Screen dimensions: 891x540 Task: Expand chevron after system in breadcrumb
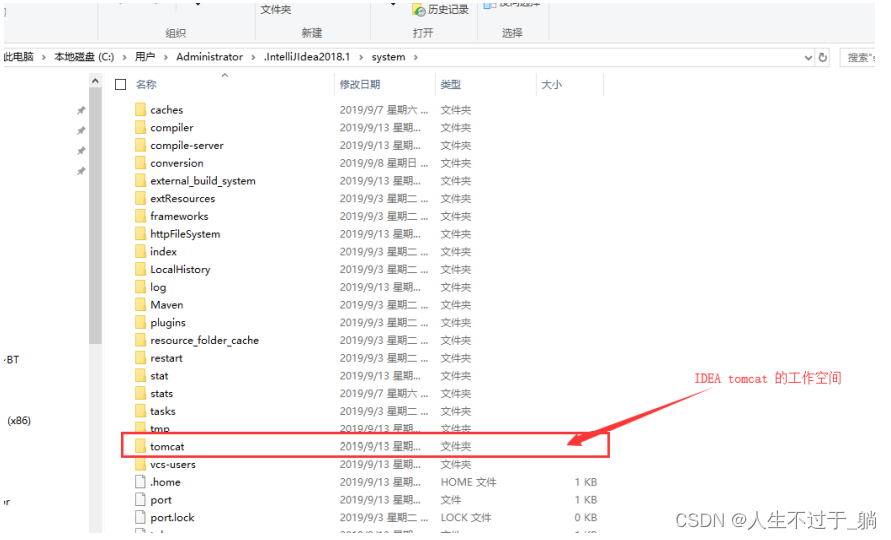[416, 57]
